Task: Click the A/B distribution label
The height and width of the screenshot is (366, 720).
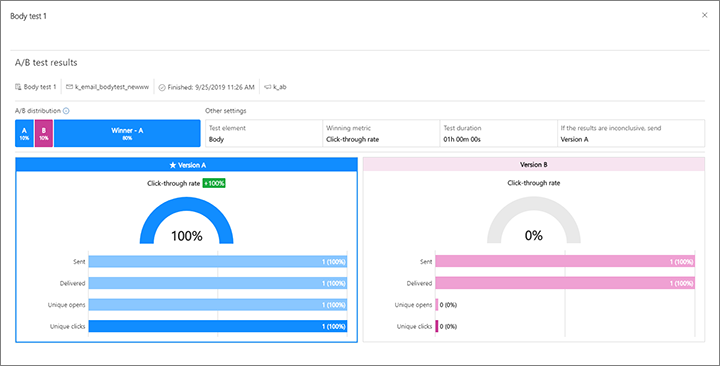Action: pyautogui.click(x=38, y=111)
